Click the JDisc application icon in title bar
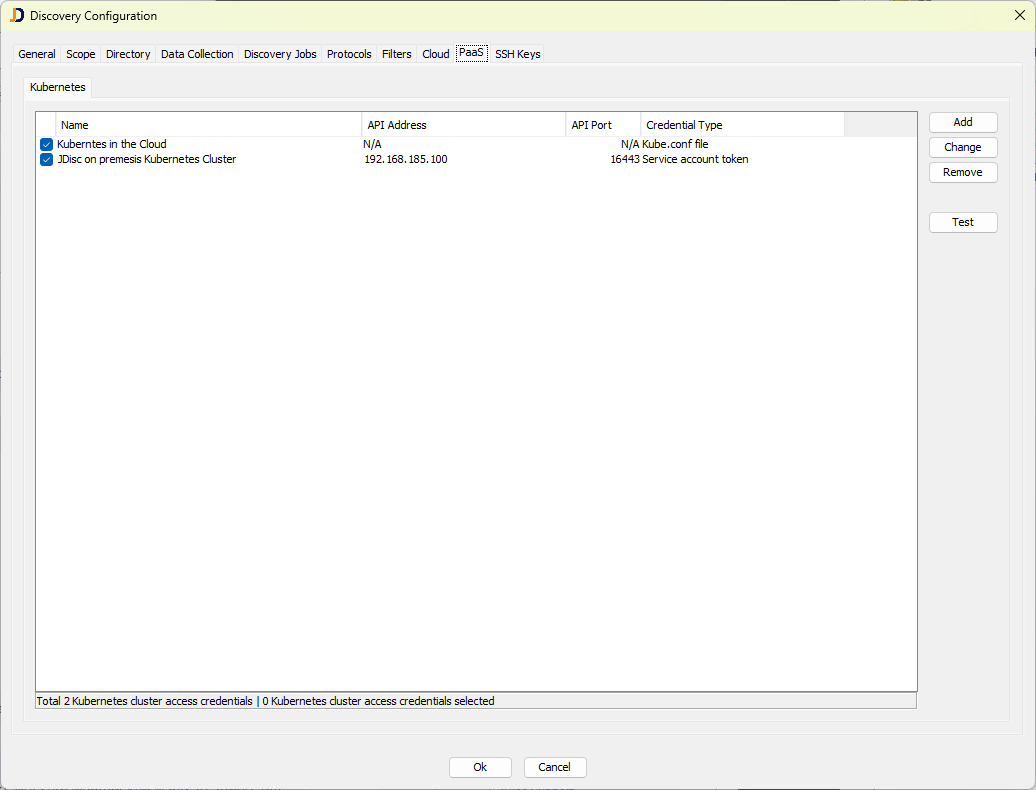1036x790 pixels. pos(16,16)
